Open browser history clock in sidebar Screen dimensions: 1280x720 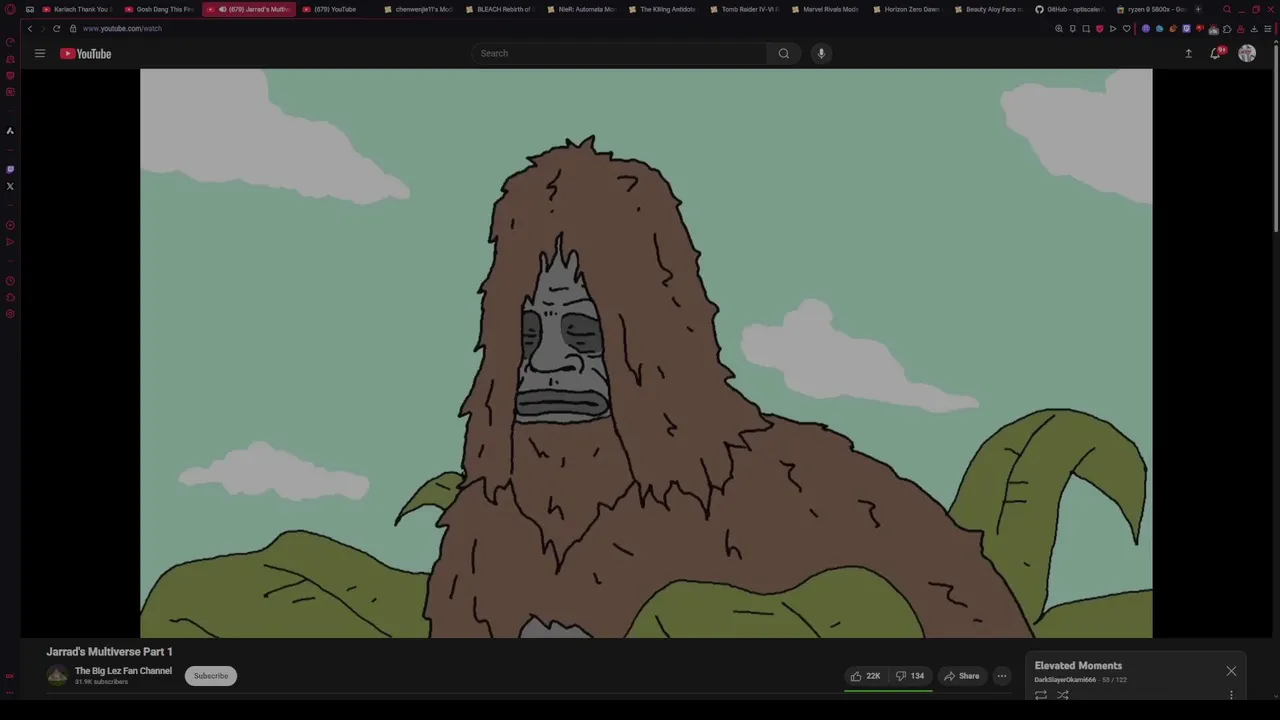(10, 281)
